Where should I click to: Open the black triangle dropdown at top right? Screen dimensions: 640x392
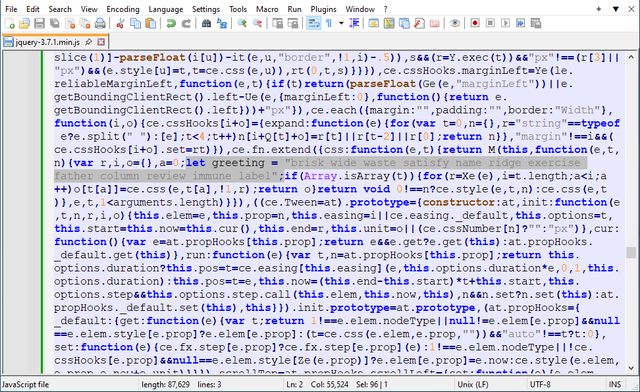pyautogui.click(x=616, y=9)
